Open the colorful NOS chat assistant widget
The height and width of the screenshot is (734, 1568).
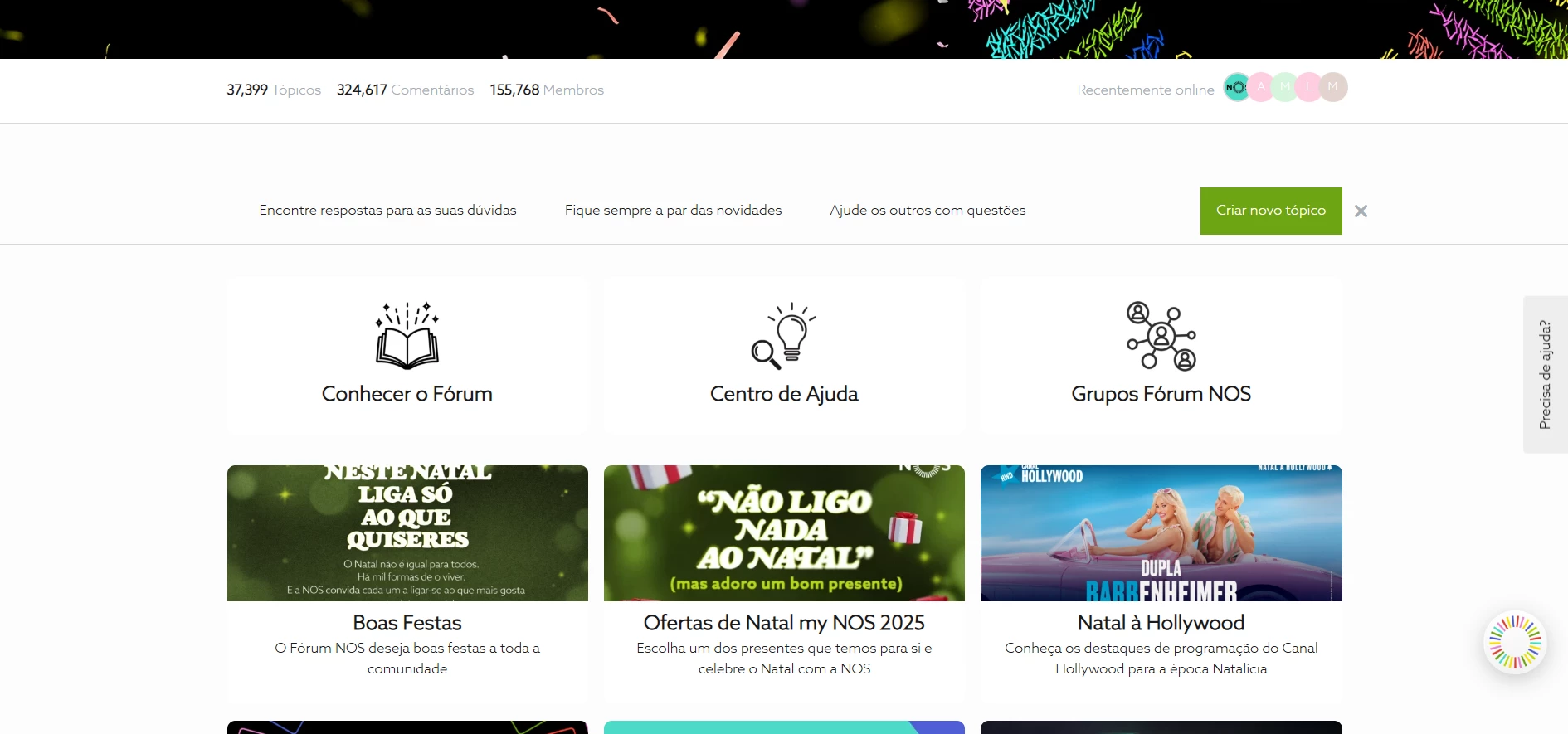coord(1515,642)
